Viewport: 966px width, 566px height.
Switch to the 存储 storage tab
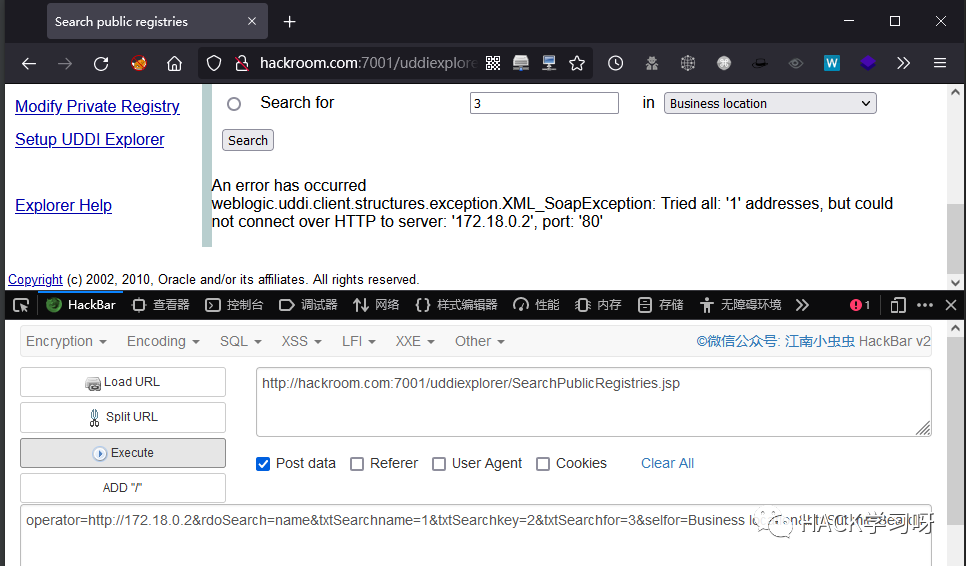[x=661, y=305]
